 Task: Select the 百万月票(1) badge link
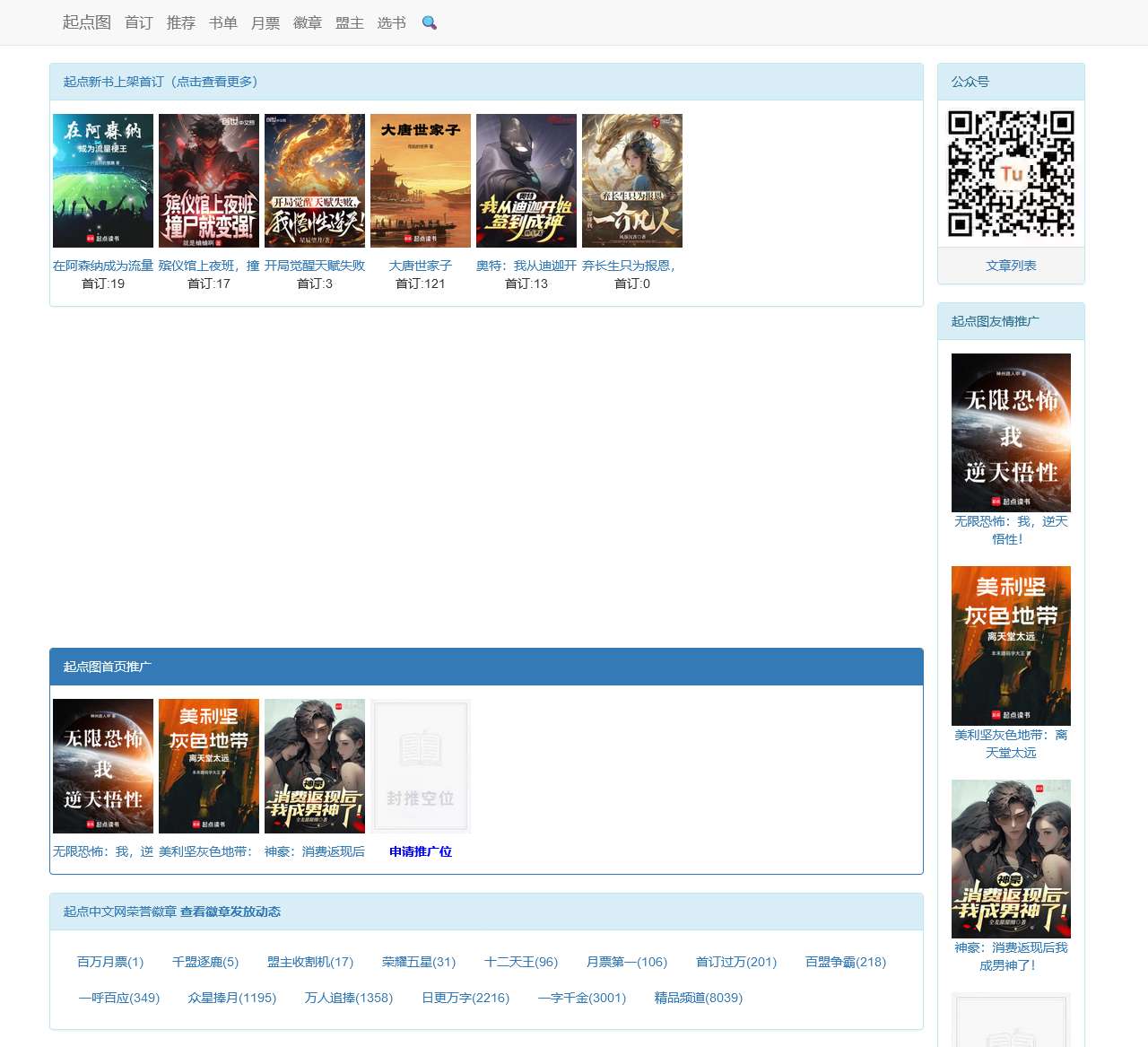tap(110, 962)
